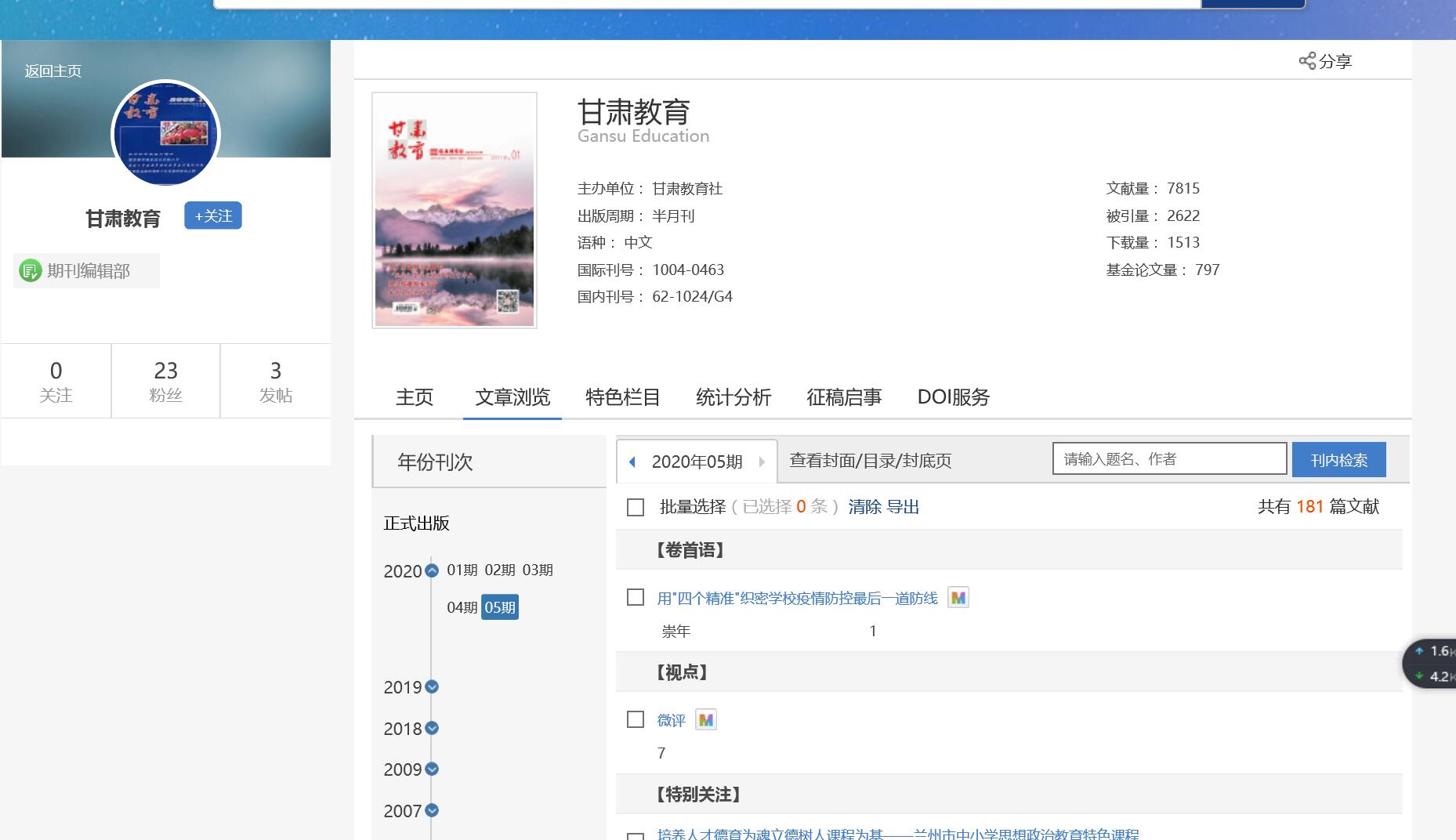Screen dimensions: 1456x840
Task: Tick checkbox for 四个精准 article
Action: (x=636, y=598)
